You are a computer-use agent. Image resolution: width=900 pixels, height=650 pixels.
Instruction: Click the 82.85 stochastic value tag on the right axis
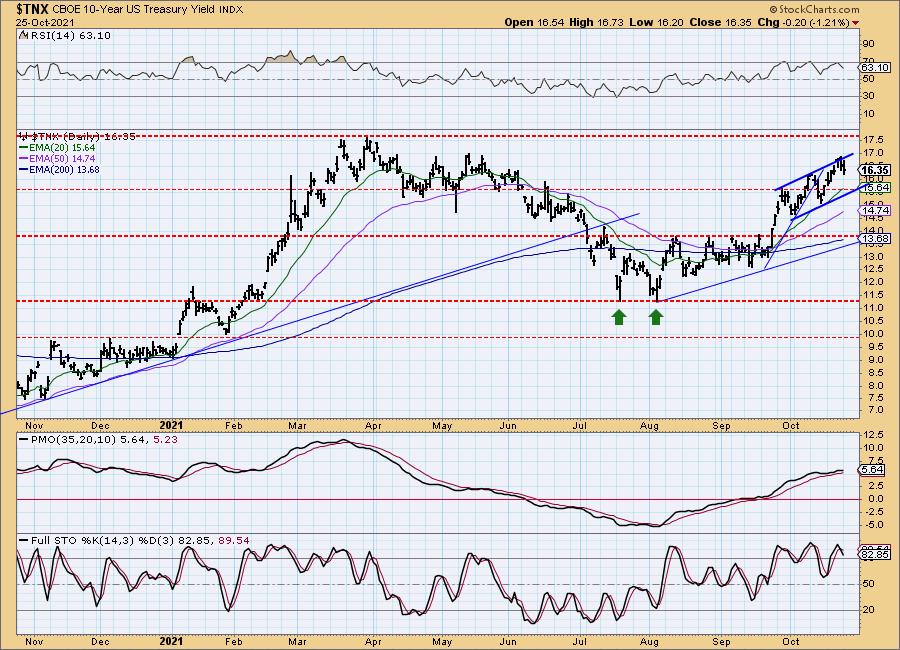coord(875,555)
